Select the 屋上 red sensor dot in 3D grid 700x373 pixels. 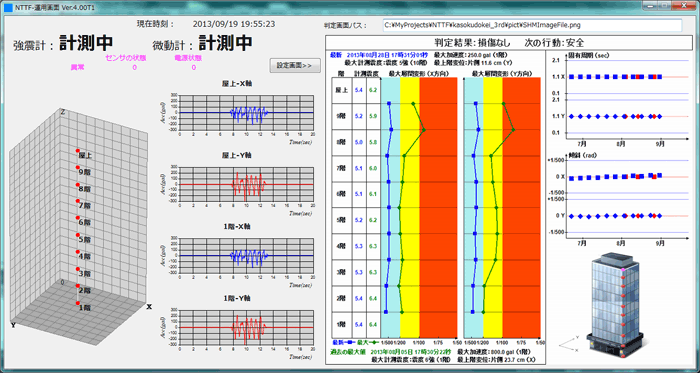click(x=78, y=151)
